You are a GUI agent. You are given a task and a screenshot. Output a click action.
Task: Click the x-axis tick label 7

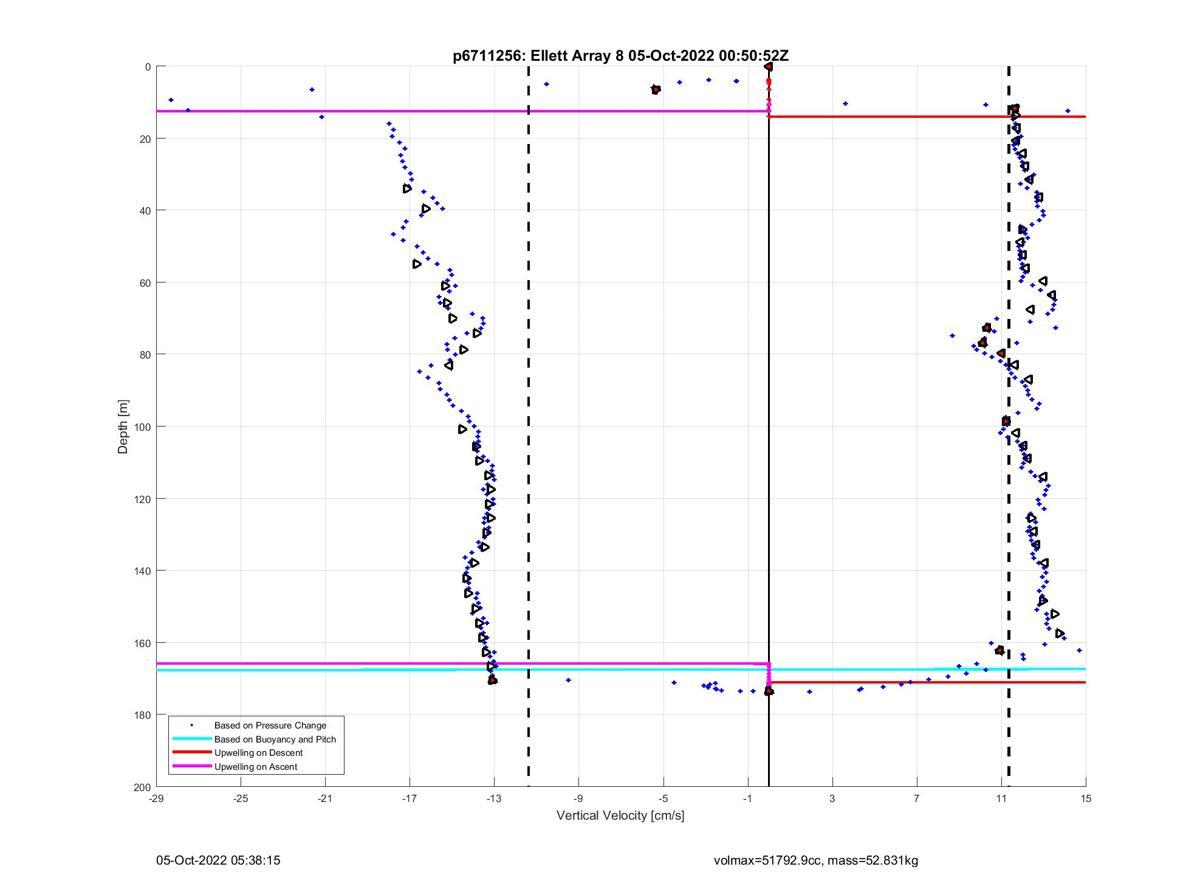pos(916,798)
